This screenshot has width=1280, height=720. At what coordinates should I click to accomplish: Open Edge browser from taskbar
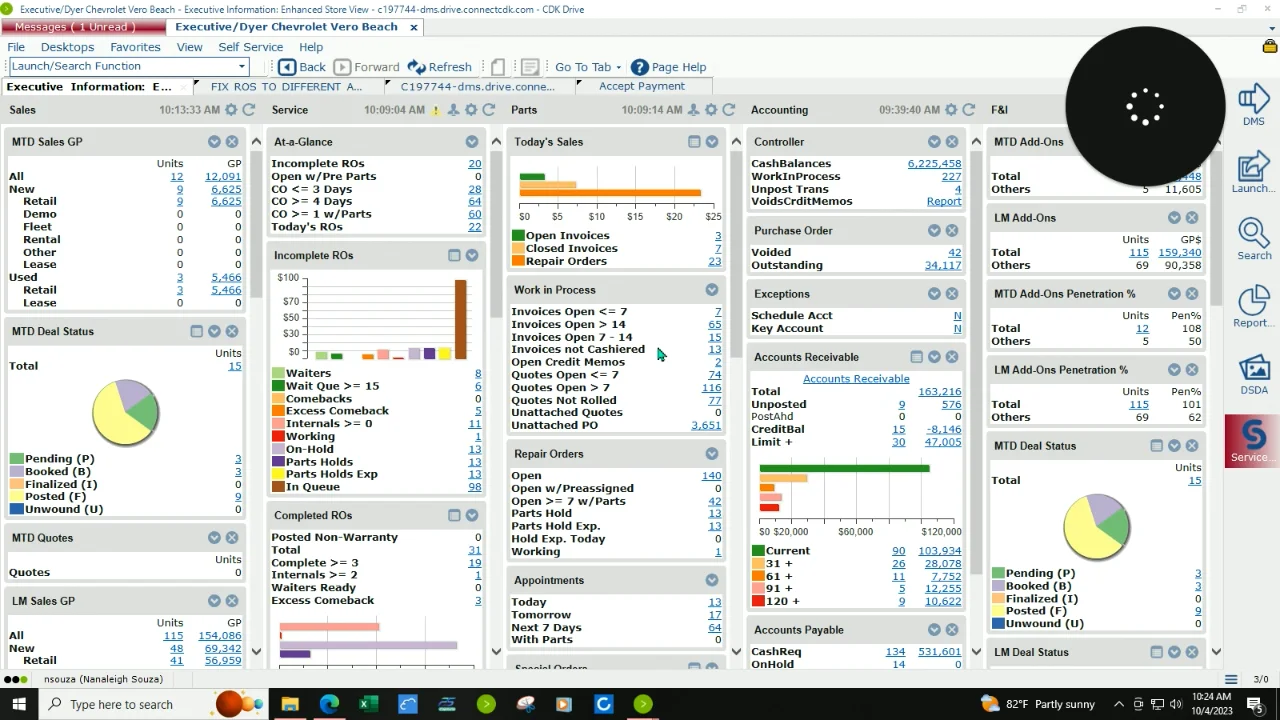coord(329,704)
